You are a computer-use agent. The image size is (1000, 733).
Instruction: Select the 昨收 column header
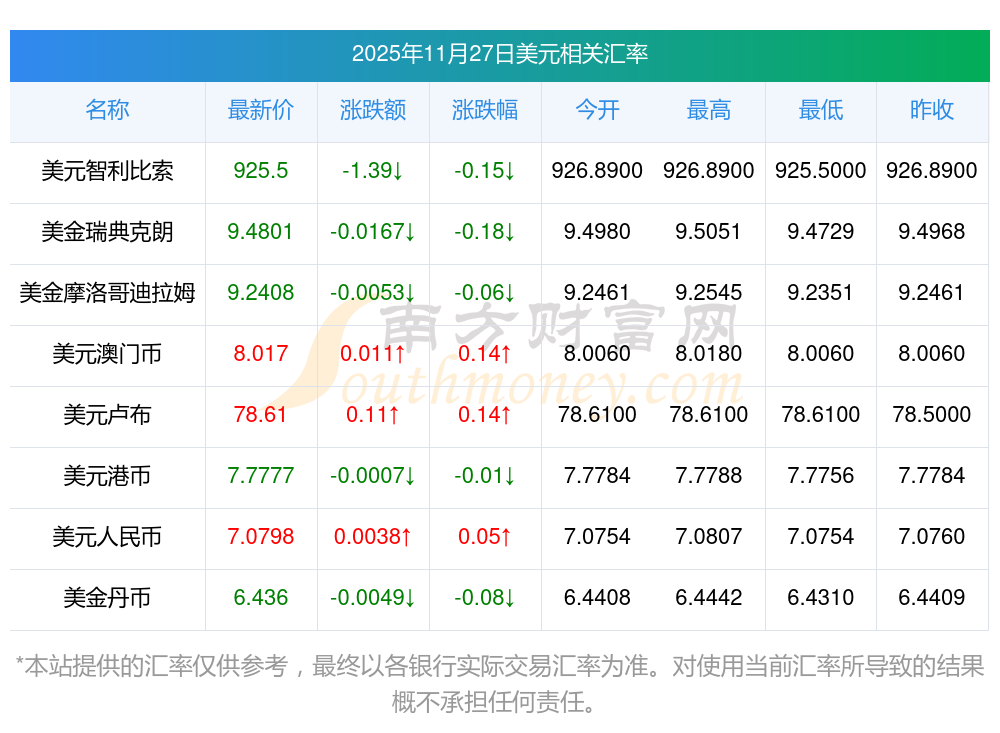click(x=932, y=110)
